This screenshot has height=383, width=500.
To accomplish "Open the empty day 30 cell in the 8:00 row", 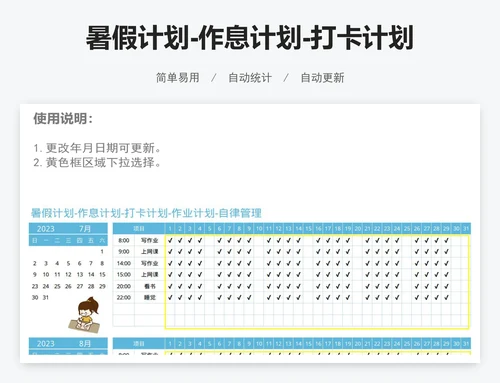I will click(x=456, y=240).
